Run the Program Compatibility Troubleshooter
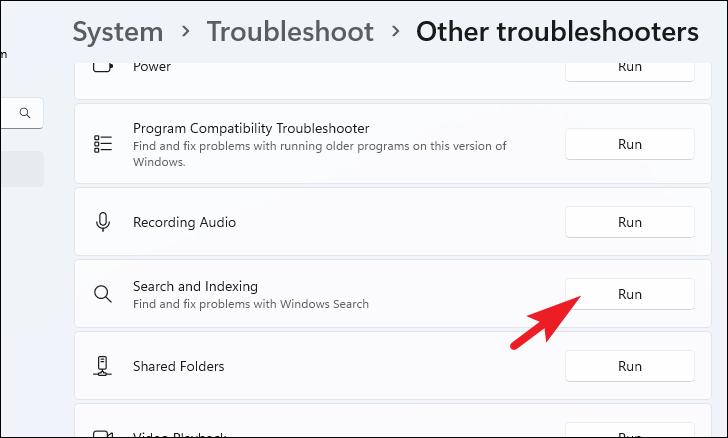728x438 pixels. coord(630,144)
